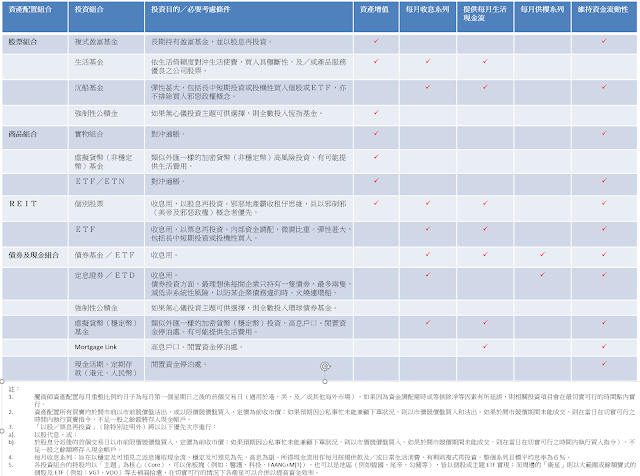Click the 長期持有盈富基金 description text

pyautogui.click(x=211, y=42)
